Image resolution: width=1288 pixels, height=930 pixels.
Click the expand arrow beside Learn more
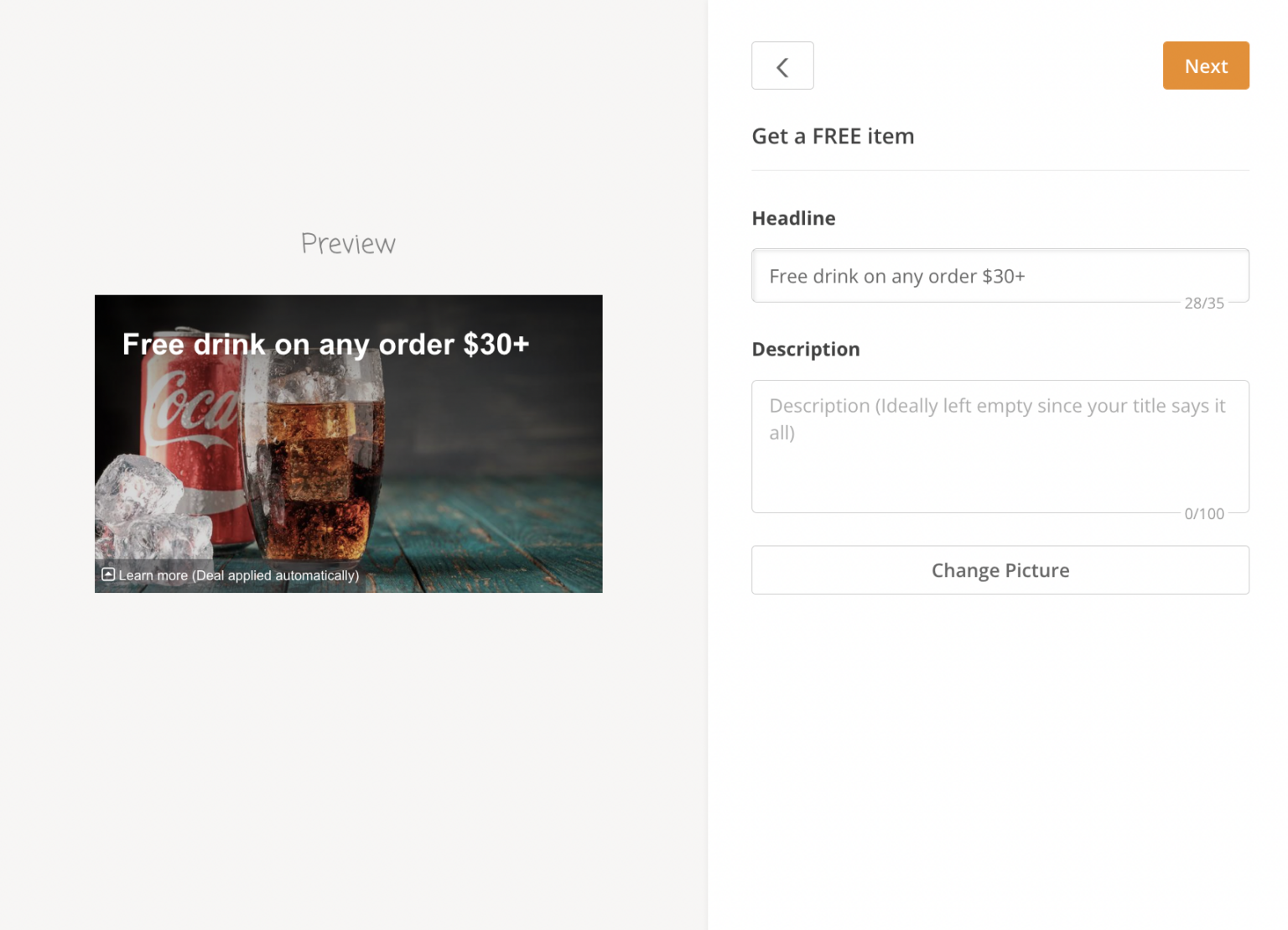point(108,575)
